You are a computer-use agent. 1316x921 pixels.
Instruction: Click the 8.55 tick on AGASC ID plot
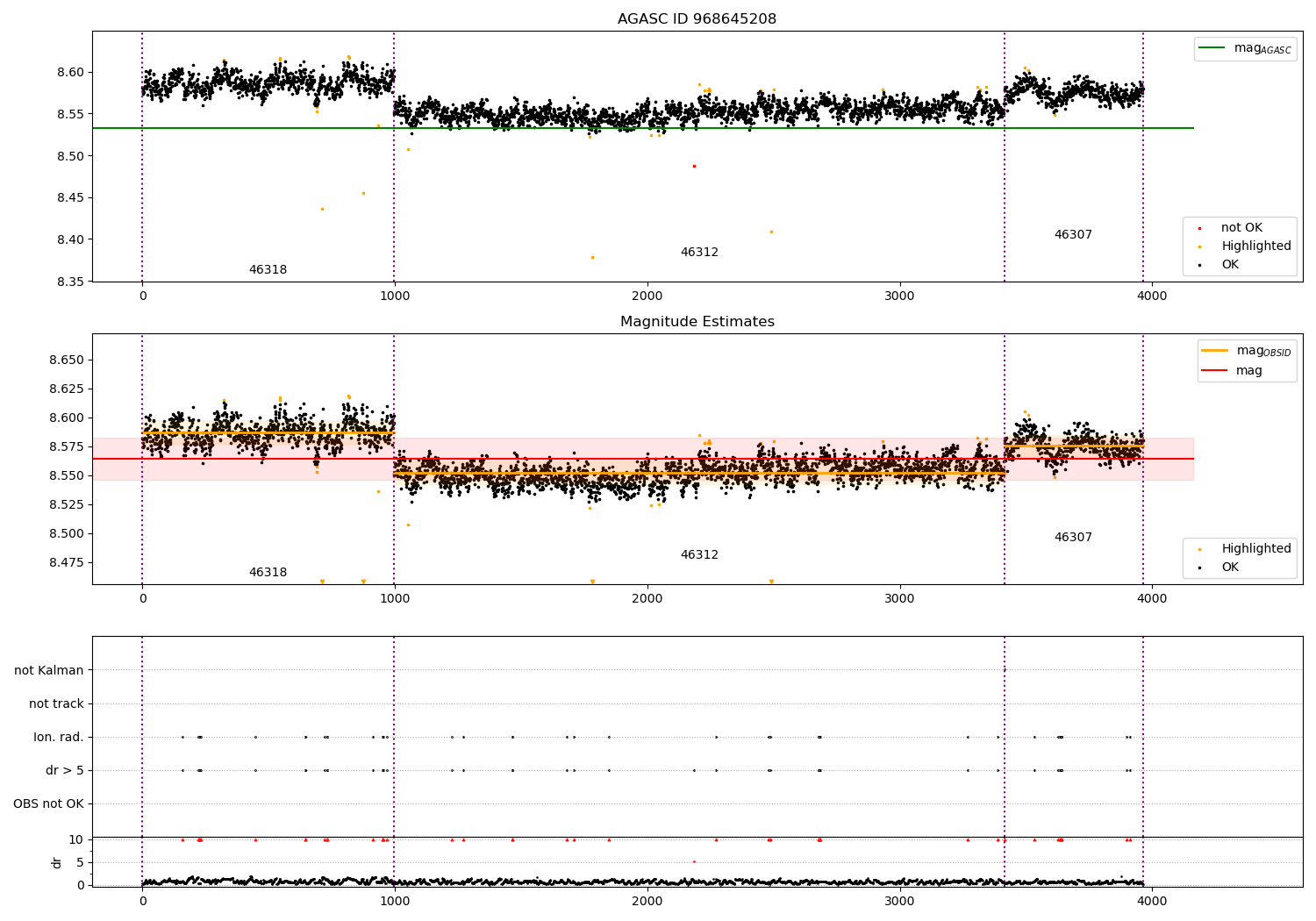pos(69,114)
